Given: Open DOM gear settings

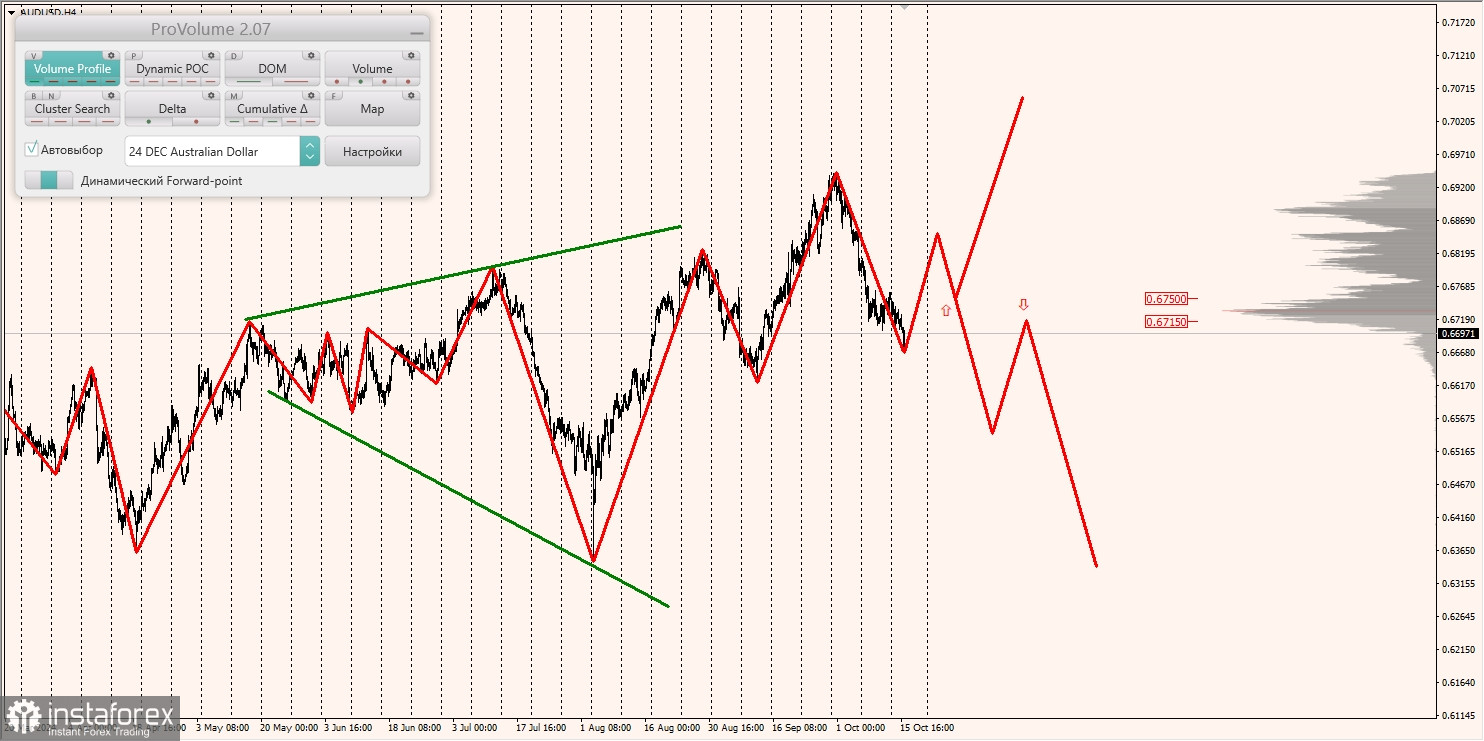Looking at the screenshot, I should point(311,55).
